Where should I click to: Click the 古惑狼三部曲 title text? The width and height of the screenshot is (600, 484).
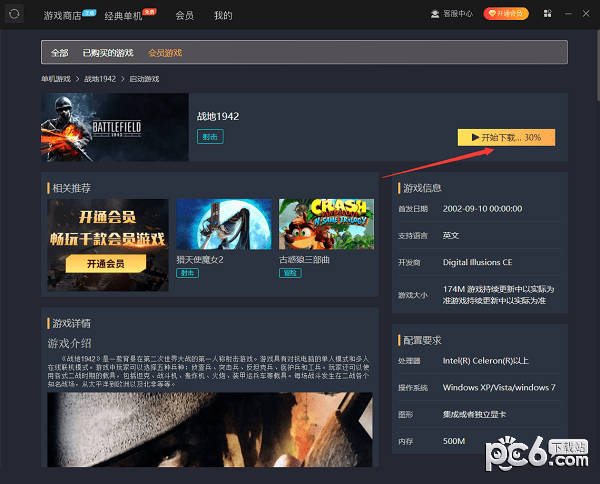304,260
